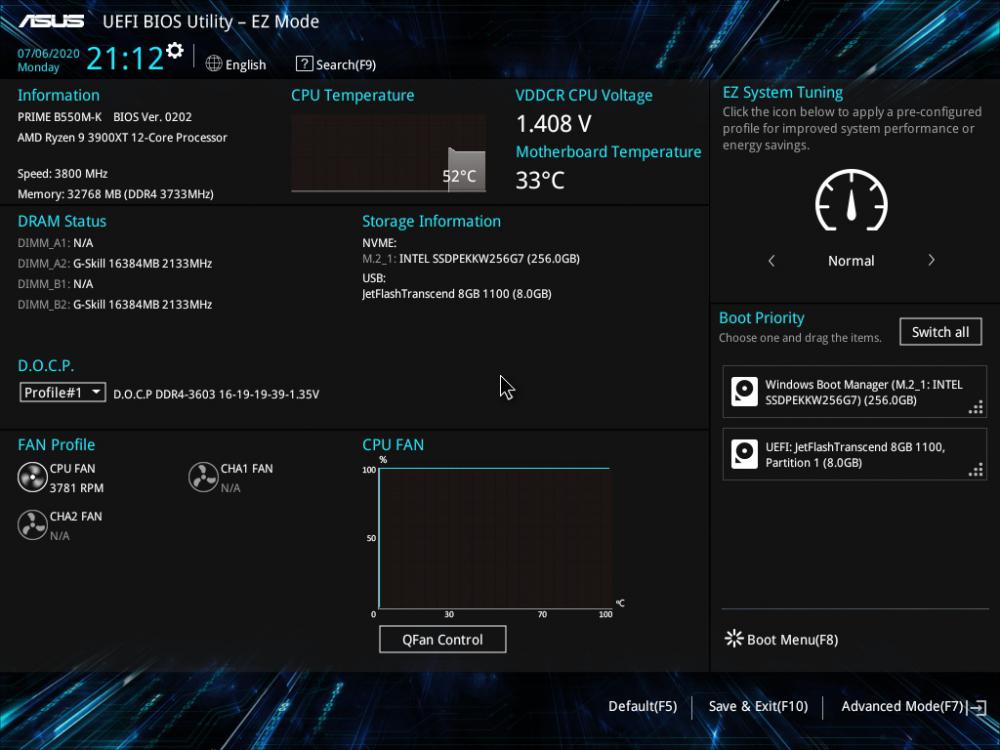Open Search(F9)
Screen dimensions: 1000x750
coord(336,64)
